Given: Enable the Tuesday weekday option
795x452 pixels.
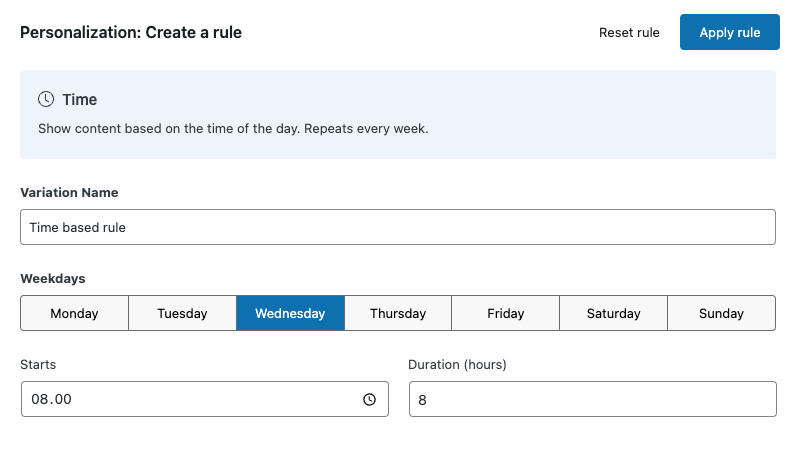Looking at the screenshot, I should [x=182, y=313].
